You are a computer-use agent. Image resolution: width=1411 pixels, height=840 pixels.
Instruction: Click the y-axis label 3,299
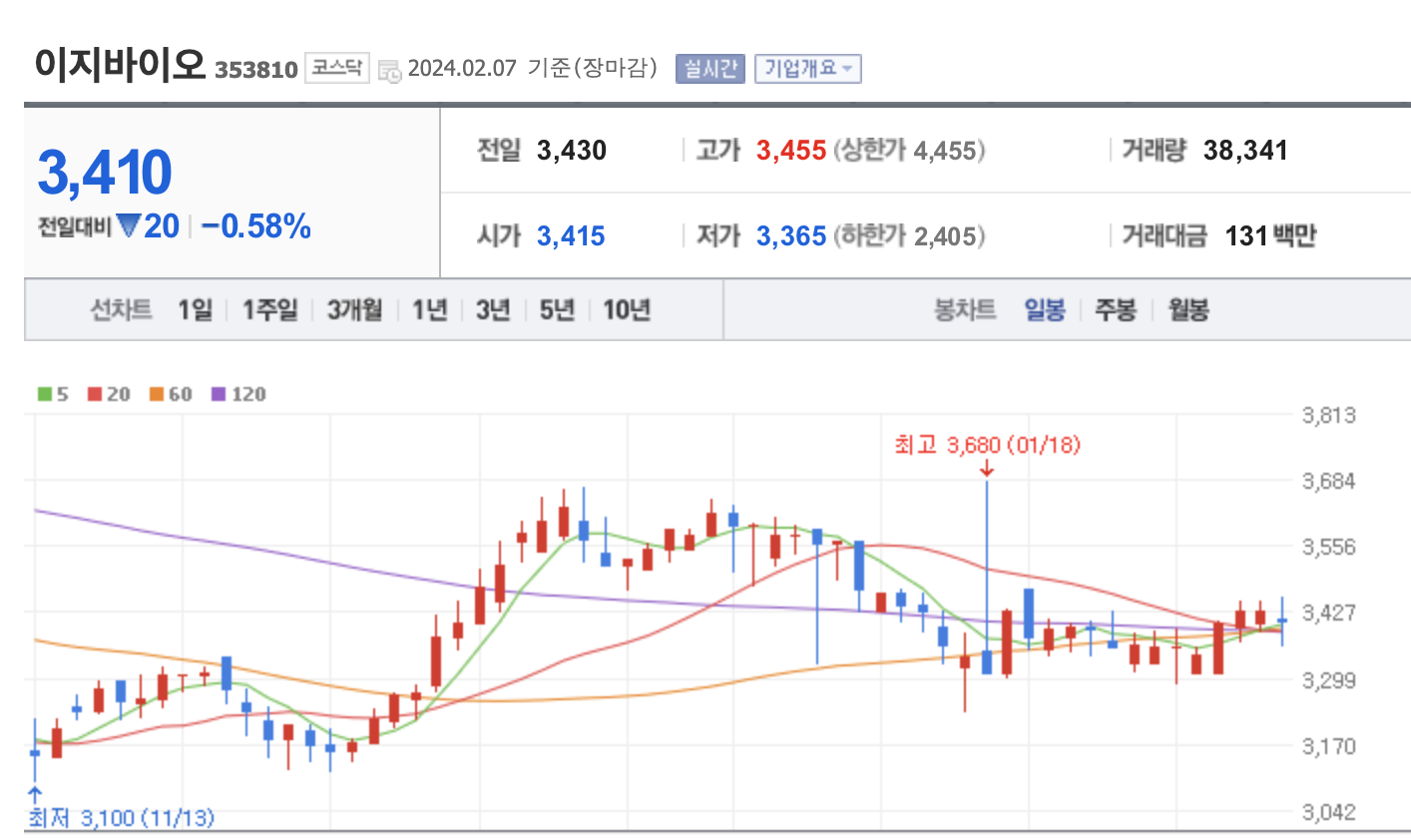click(1329, 680)
